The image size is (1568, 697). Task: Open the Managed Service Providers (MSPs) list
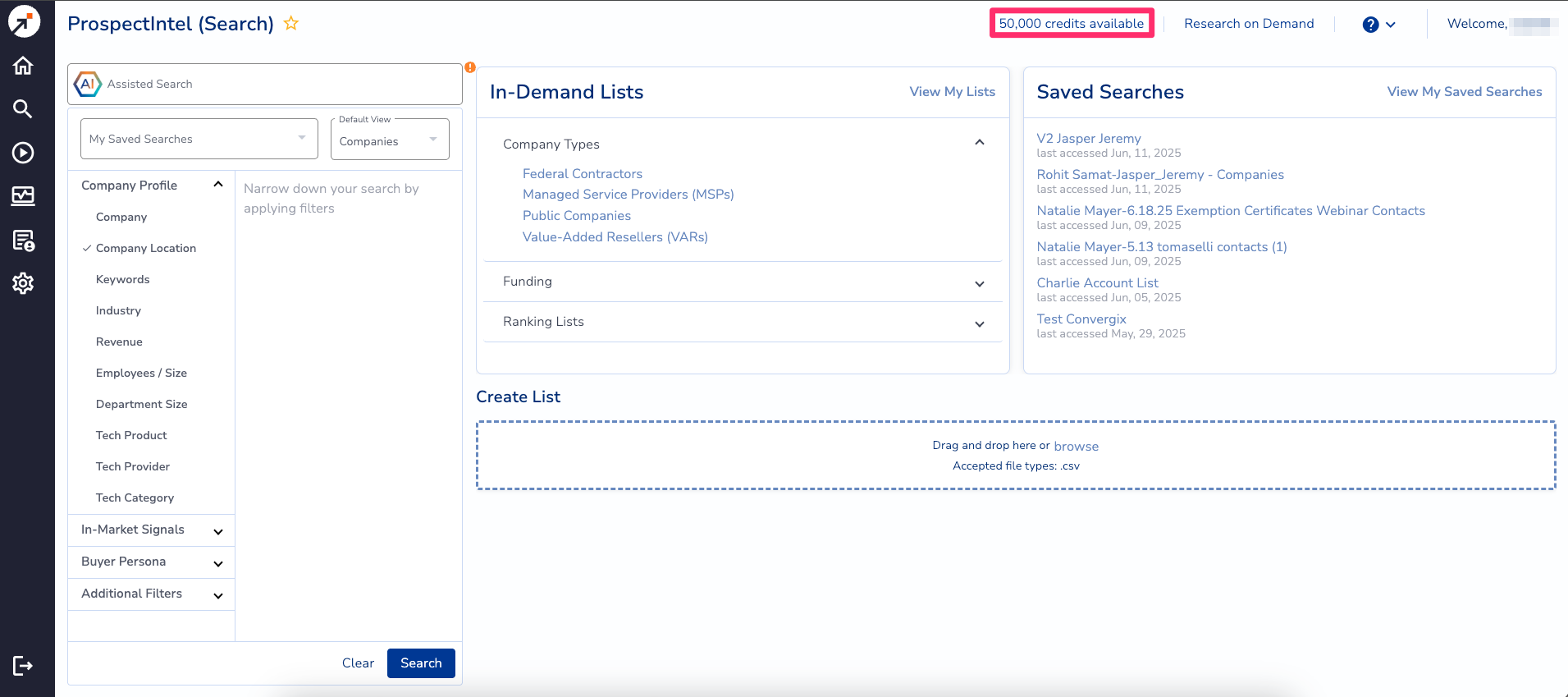pyautogui.click(x=629, y=195)
